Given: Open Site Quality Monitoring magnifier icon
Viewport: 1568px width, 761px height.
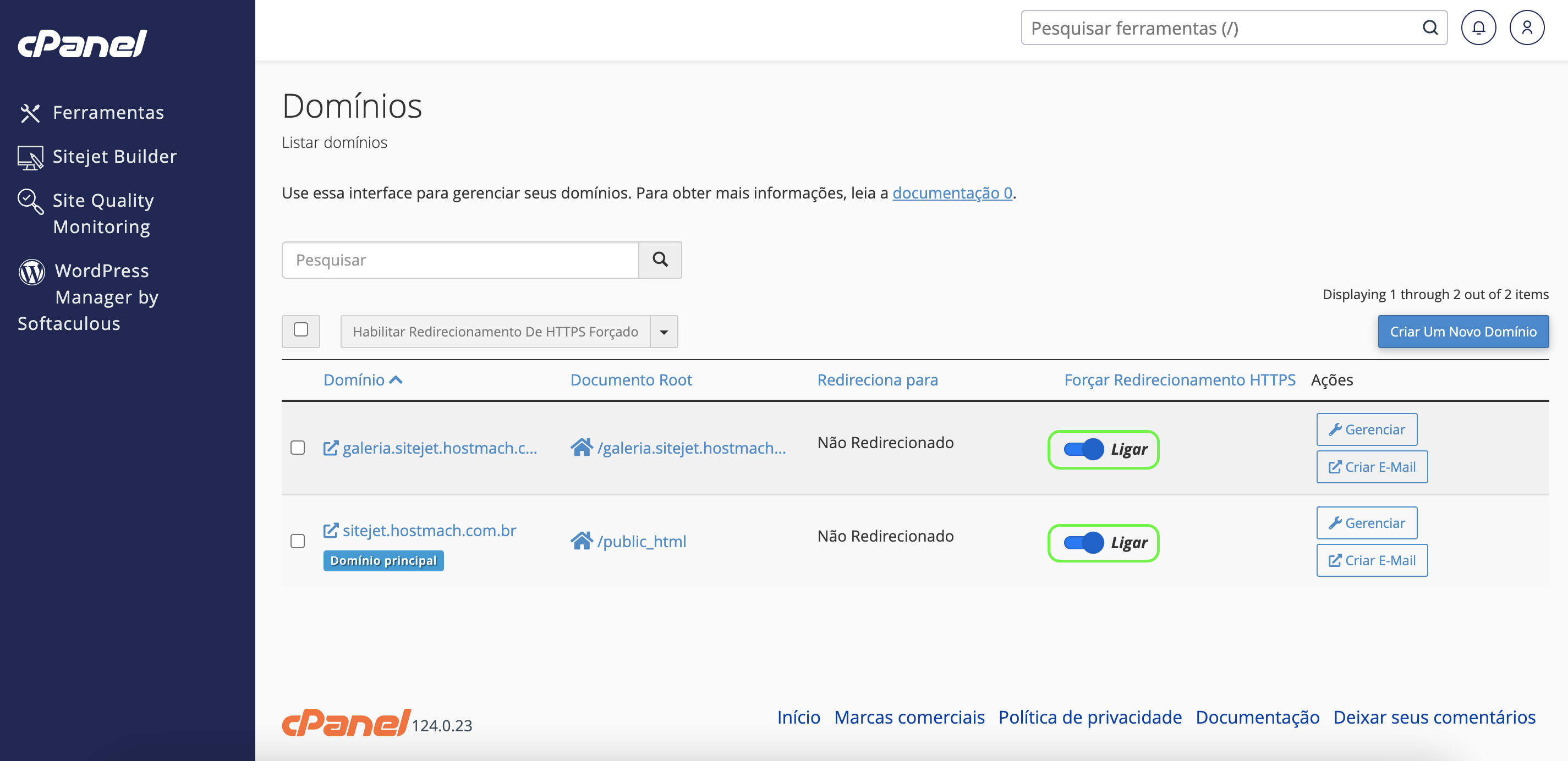Looking at the screenshot, I should (30, 201).
